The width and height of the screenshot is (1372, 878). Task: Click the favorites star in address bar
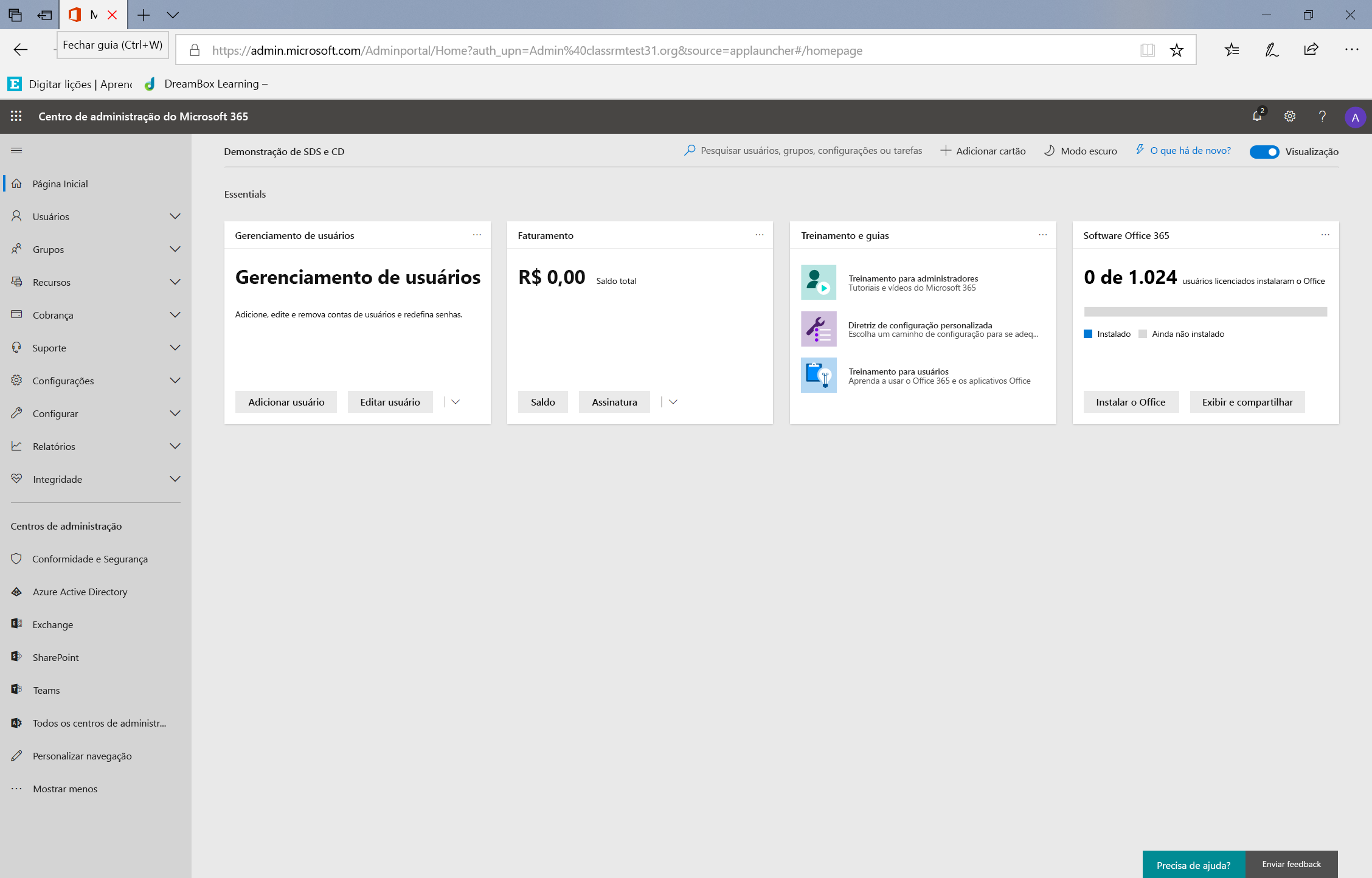tap(1177, 50)
